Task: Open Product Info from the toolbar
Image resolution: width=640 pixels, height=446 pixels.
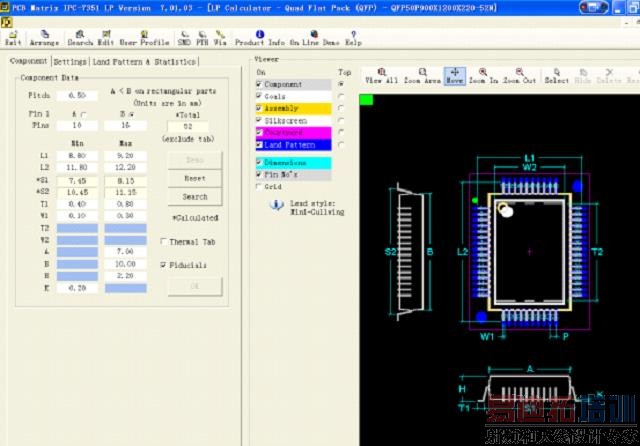Action: point(260,38)
